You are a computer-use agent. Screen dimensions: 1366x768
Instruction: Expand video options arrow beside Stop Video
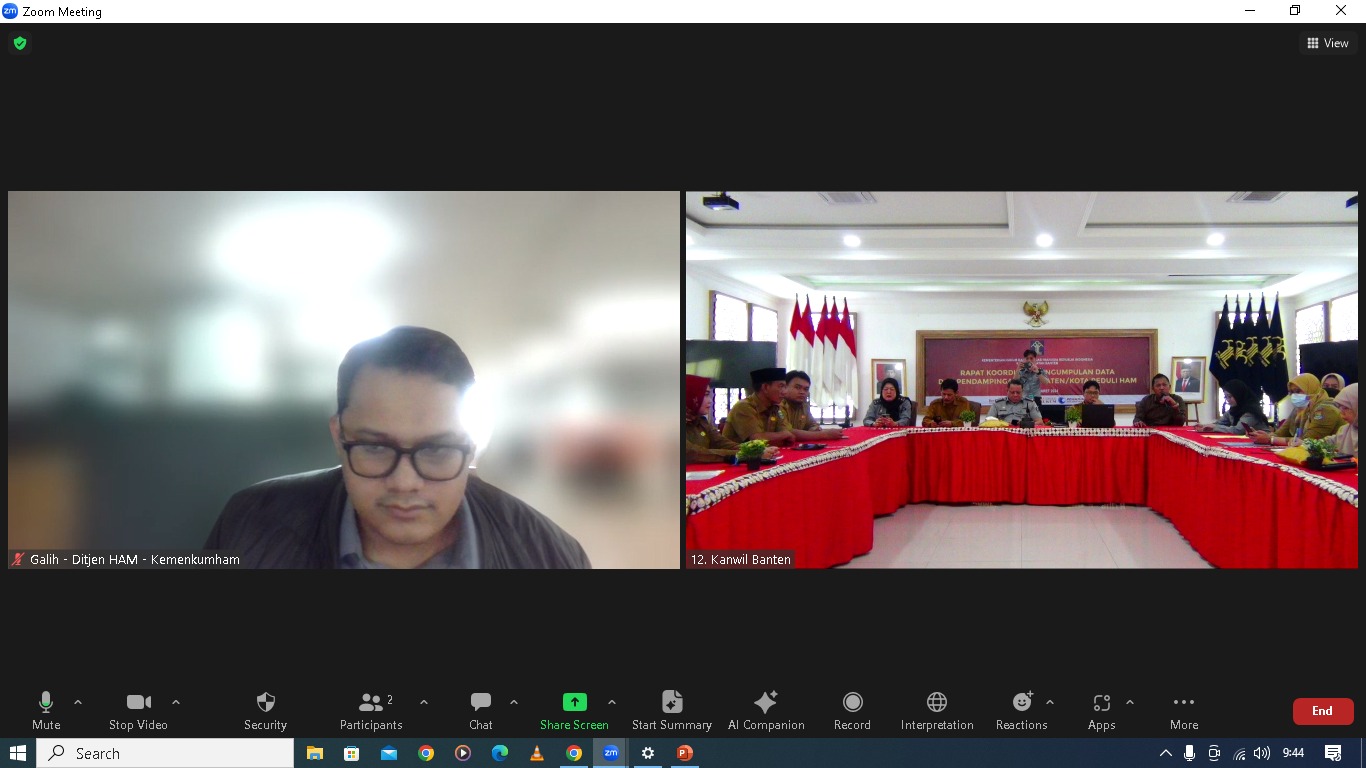(176, 702)
